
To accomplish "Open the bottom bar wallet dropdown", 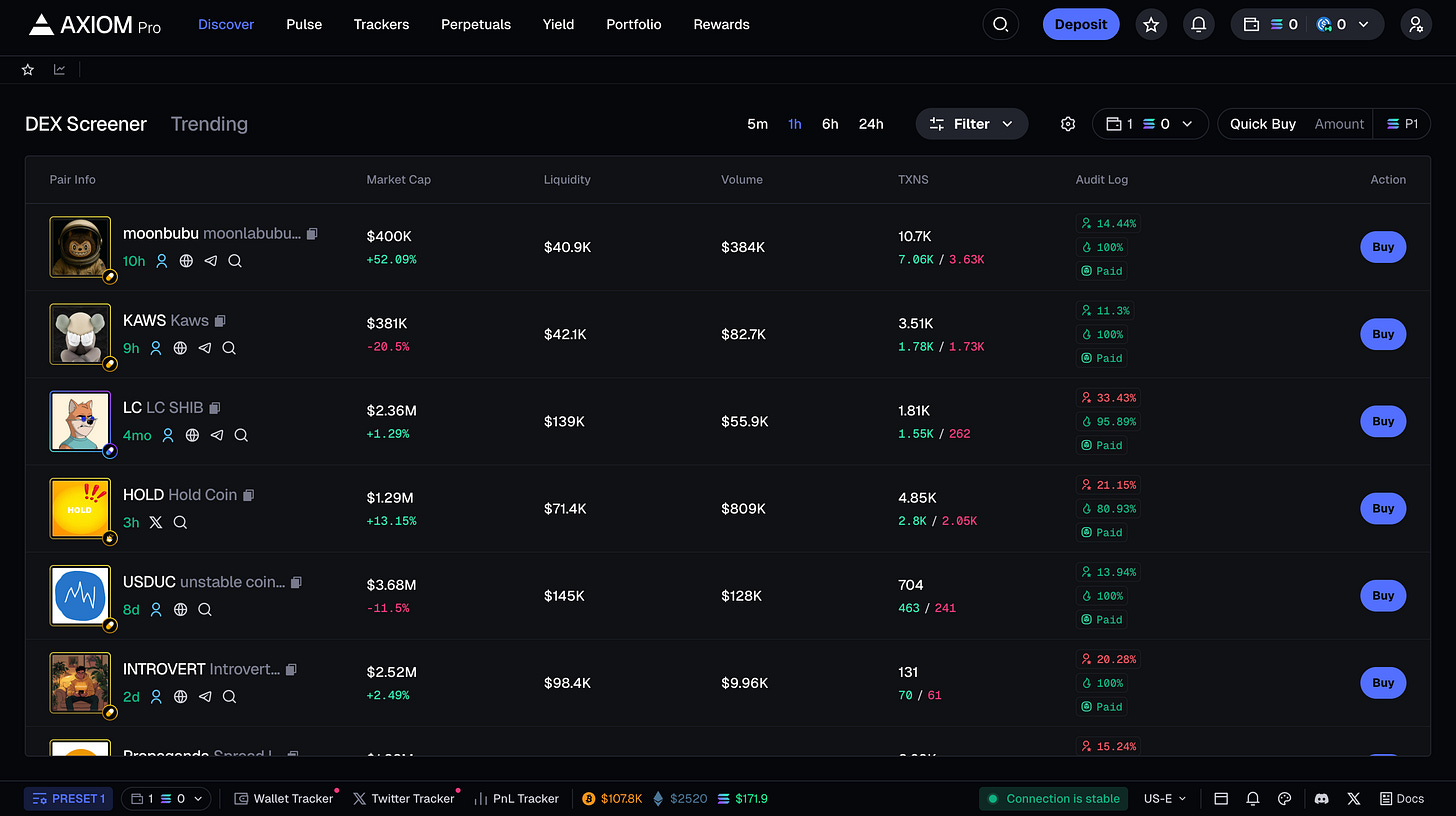I will [x=167, y=799].
